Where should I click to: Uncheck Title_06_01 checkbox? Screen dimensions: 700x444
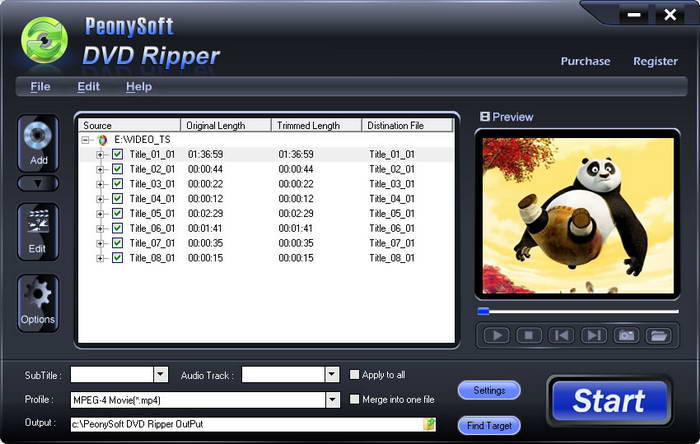click(x=117, y=228)
